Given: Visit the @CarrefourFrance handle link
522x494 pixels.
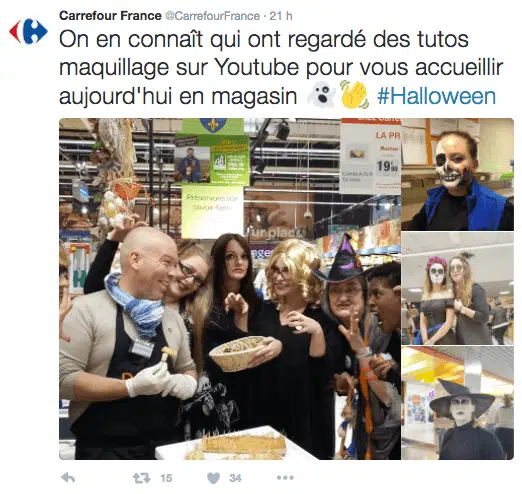Looking at the screenshot, I should coord(213,16).
